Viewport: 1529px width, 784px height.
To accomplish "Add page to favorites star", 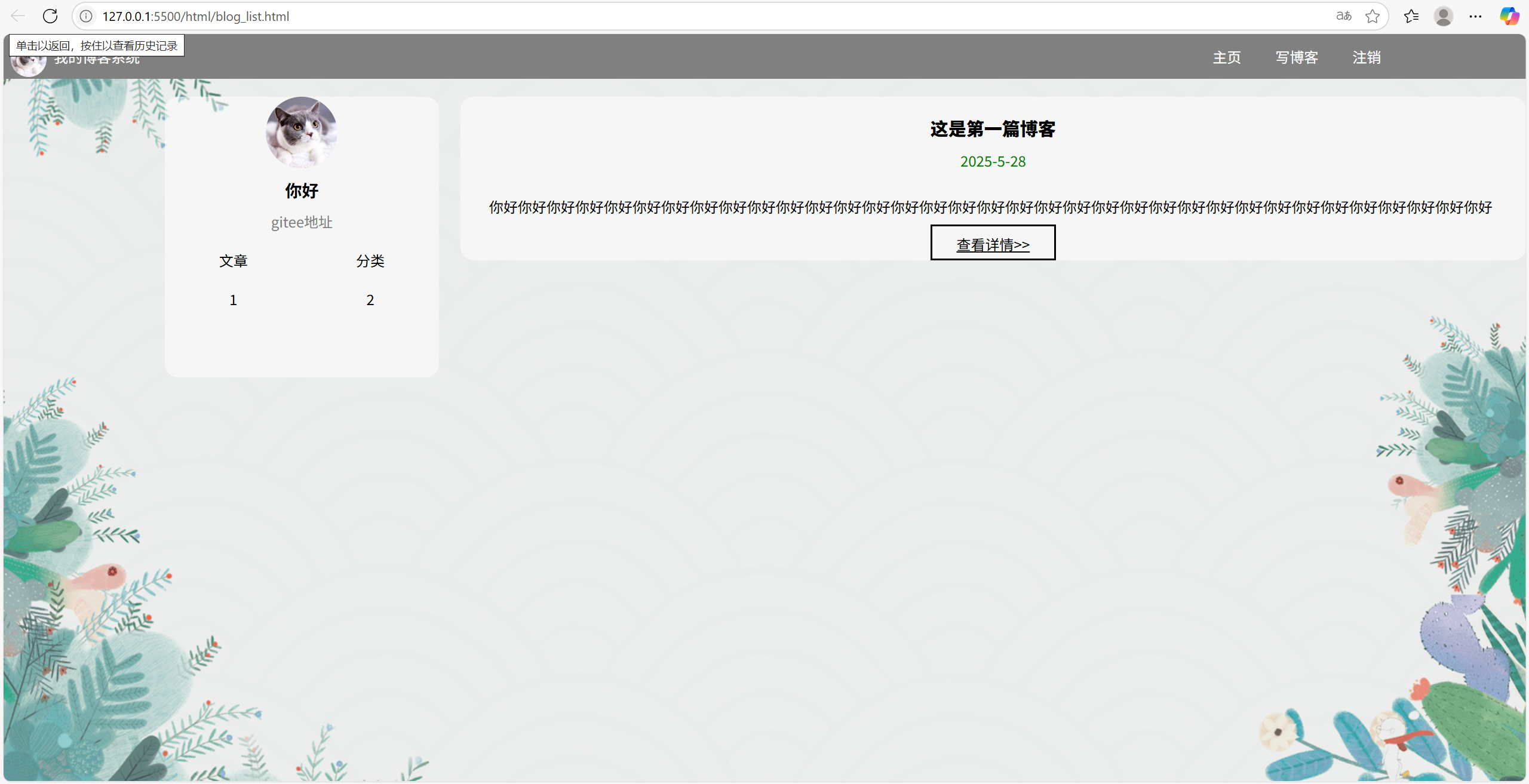I will click(x=1373, y=16).
